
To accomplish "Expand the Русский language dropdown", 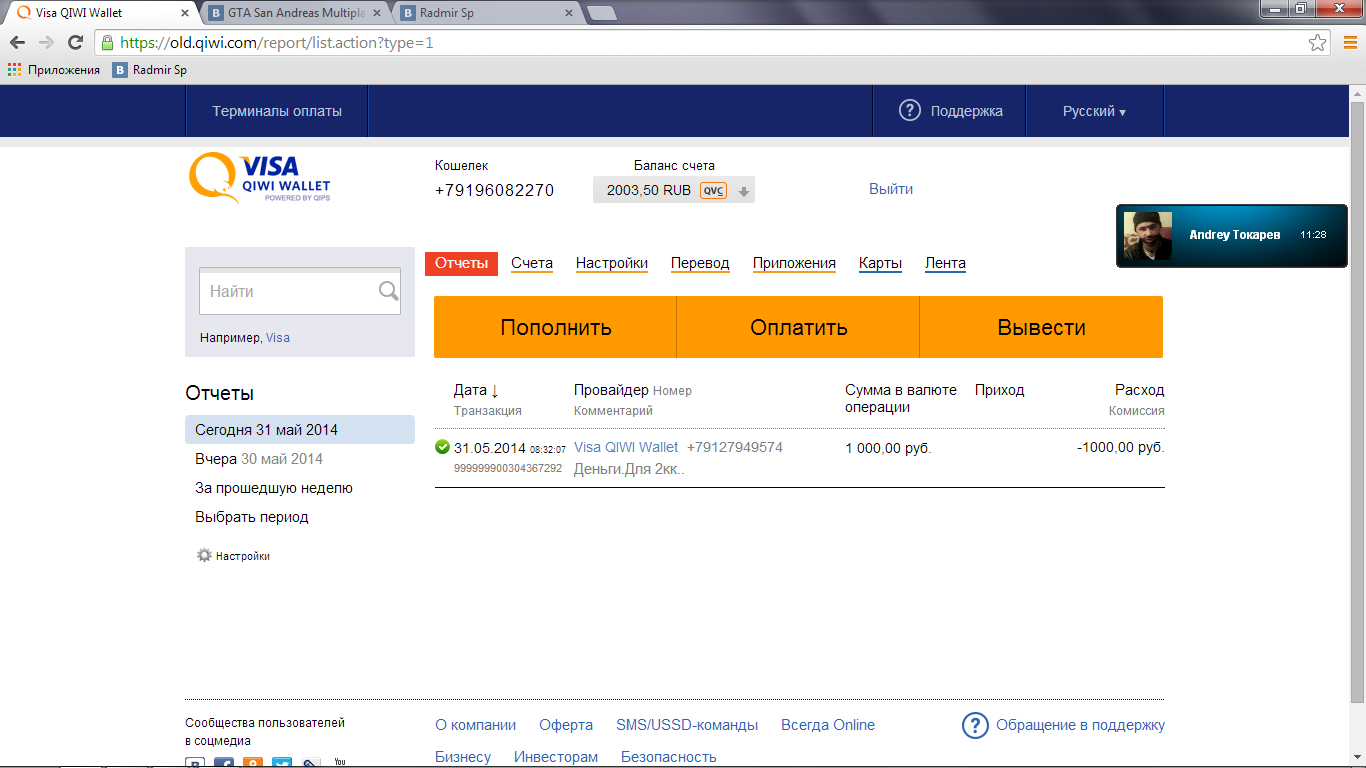I will click(x=1094, y=111).
